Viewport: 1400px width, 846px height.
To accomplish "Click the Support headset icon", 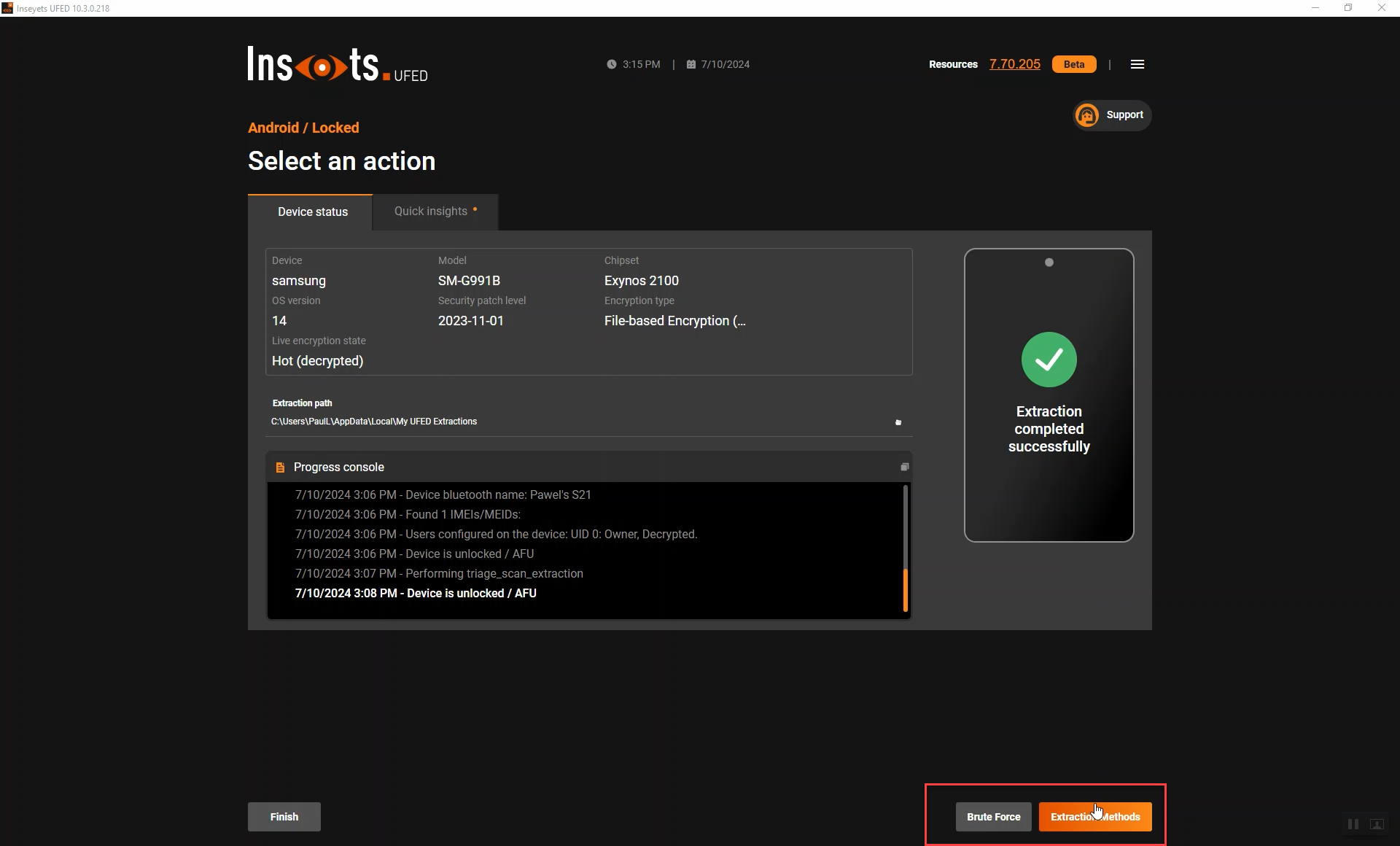I will point(1087,115).
